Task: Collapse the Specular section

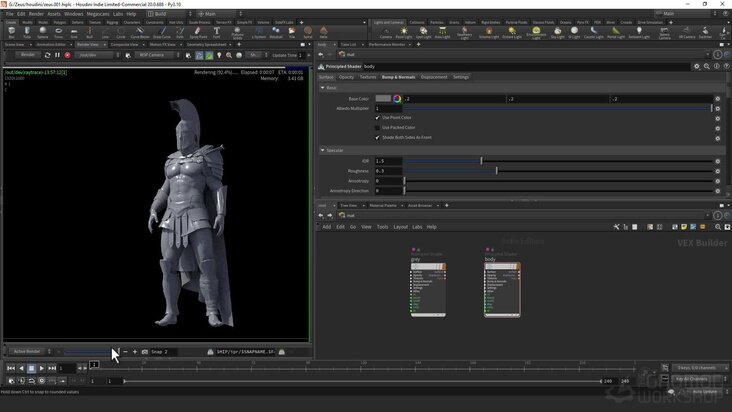Action: pos(323,150)
